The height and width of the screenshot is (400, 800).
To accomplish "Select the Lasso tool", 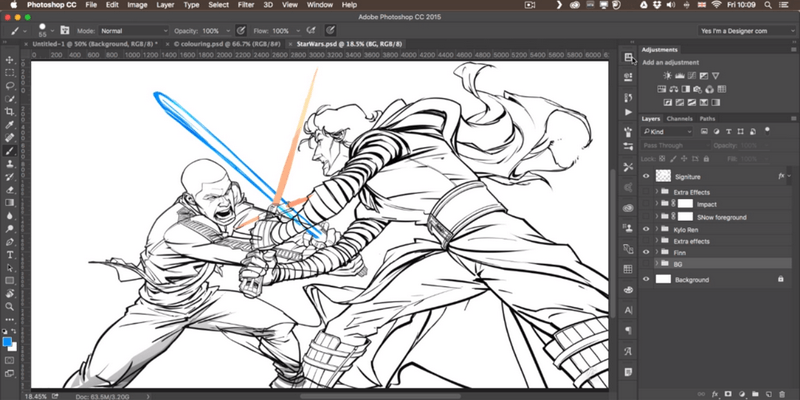I will coord(9,86).
